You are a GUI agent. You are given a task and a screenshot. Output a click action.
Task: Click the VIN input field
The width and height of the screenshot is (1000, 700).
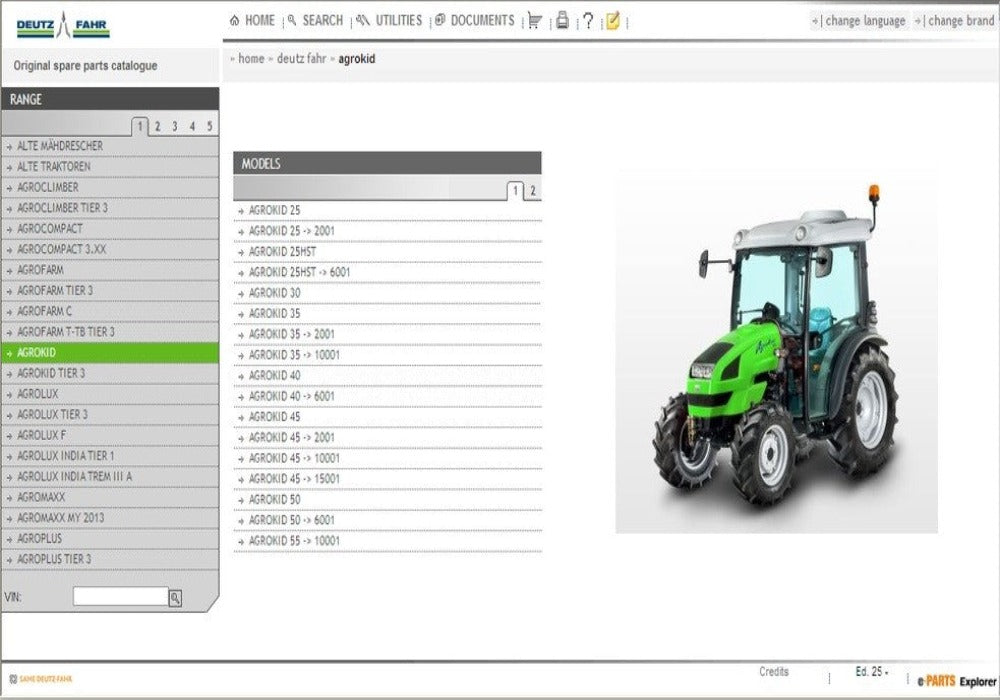[x=120, y=597]
